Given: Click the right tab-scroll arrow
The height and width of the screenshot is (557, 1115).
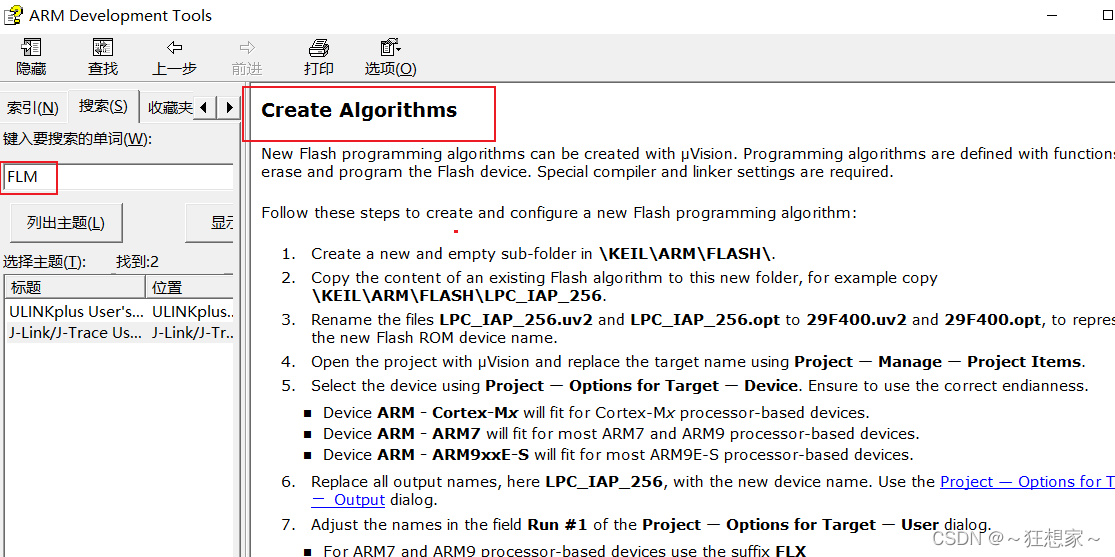Looking at the screenshot, I should click(228, 107).
